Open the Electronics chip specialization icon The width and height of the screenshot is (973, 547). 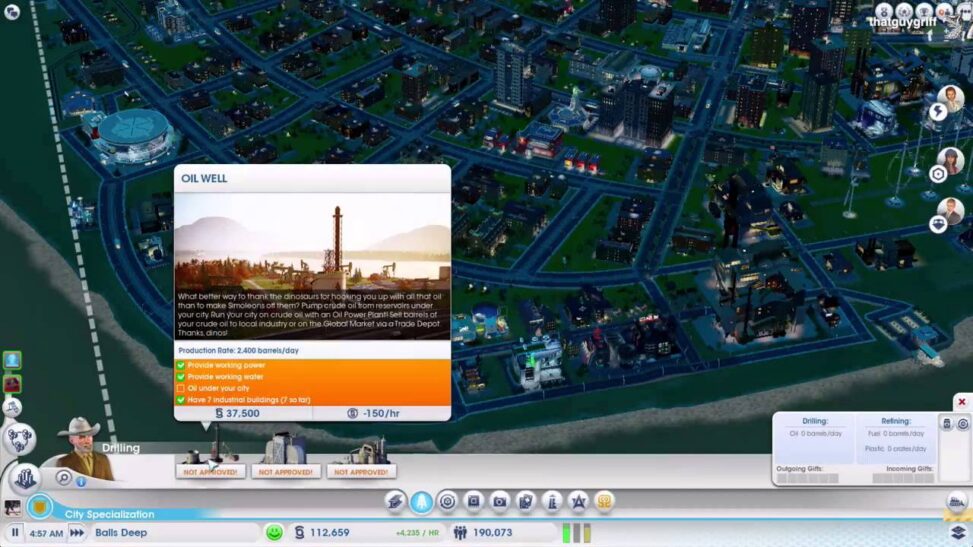click(473, 501)
